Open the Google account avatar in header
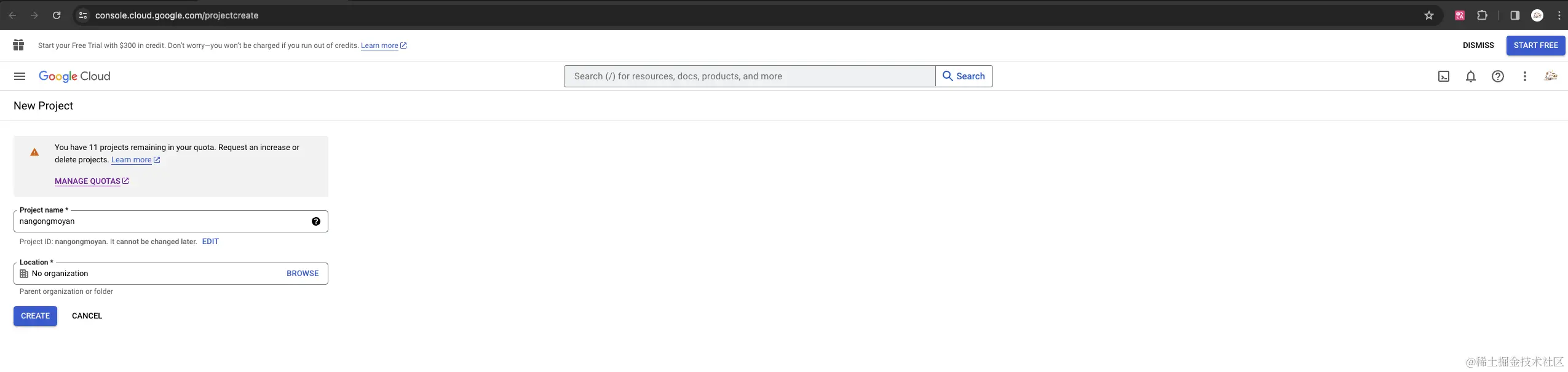The image size is (1568, 372). pyautogui.click(x=1551, y=76)
